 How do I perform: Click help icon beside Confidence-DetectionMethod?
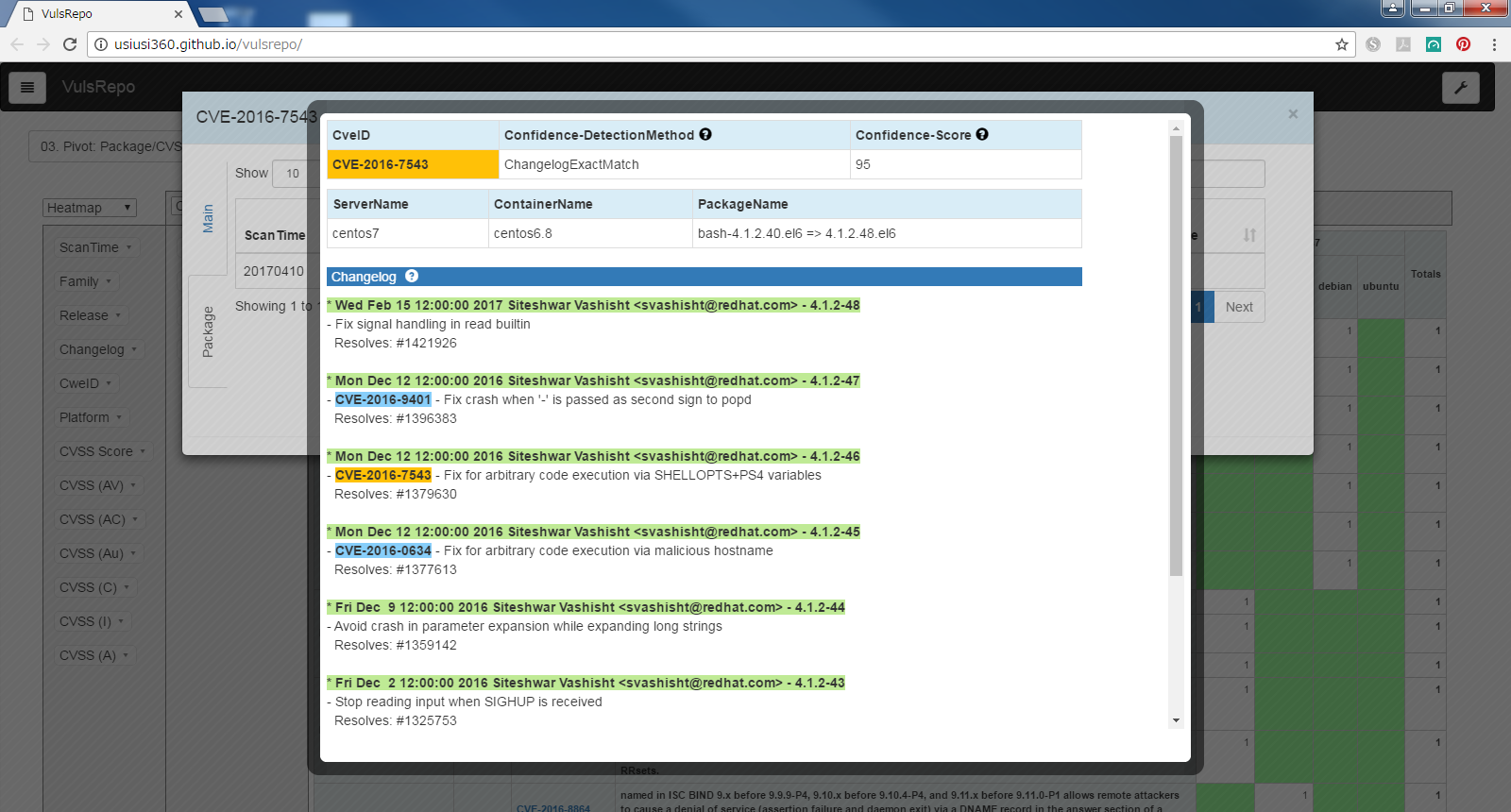(x=705, y=135)
